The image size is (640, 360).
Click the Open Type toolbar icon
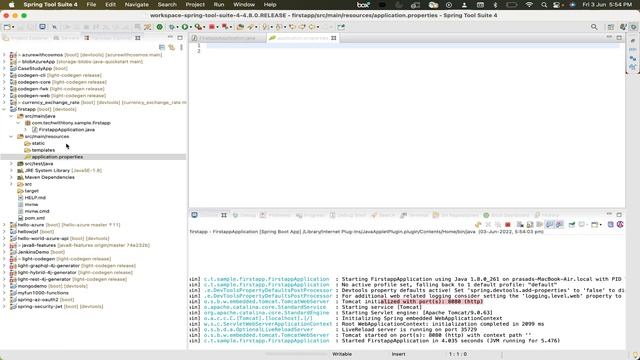coord(240,27)
